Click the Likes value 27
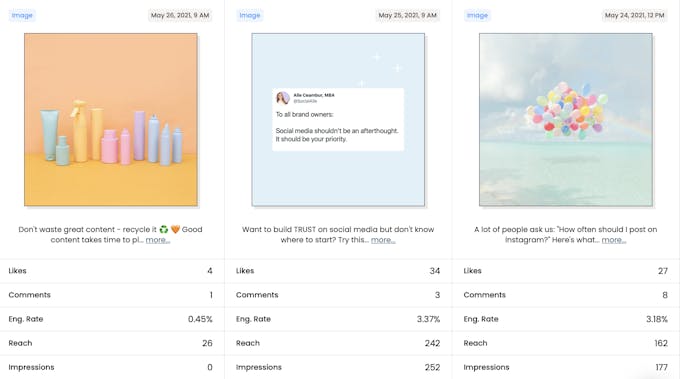Screen dimensions: 680x379 [x=663, y=271]
